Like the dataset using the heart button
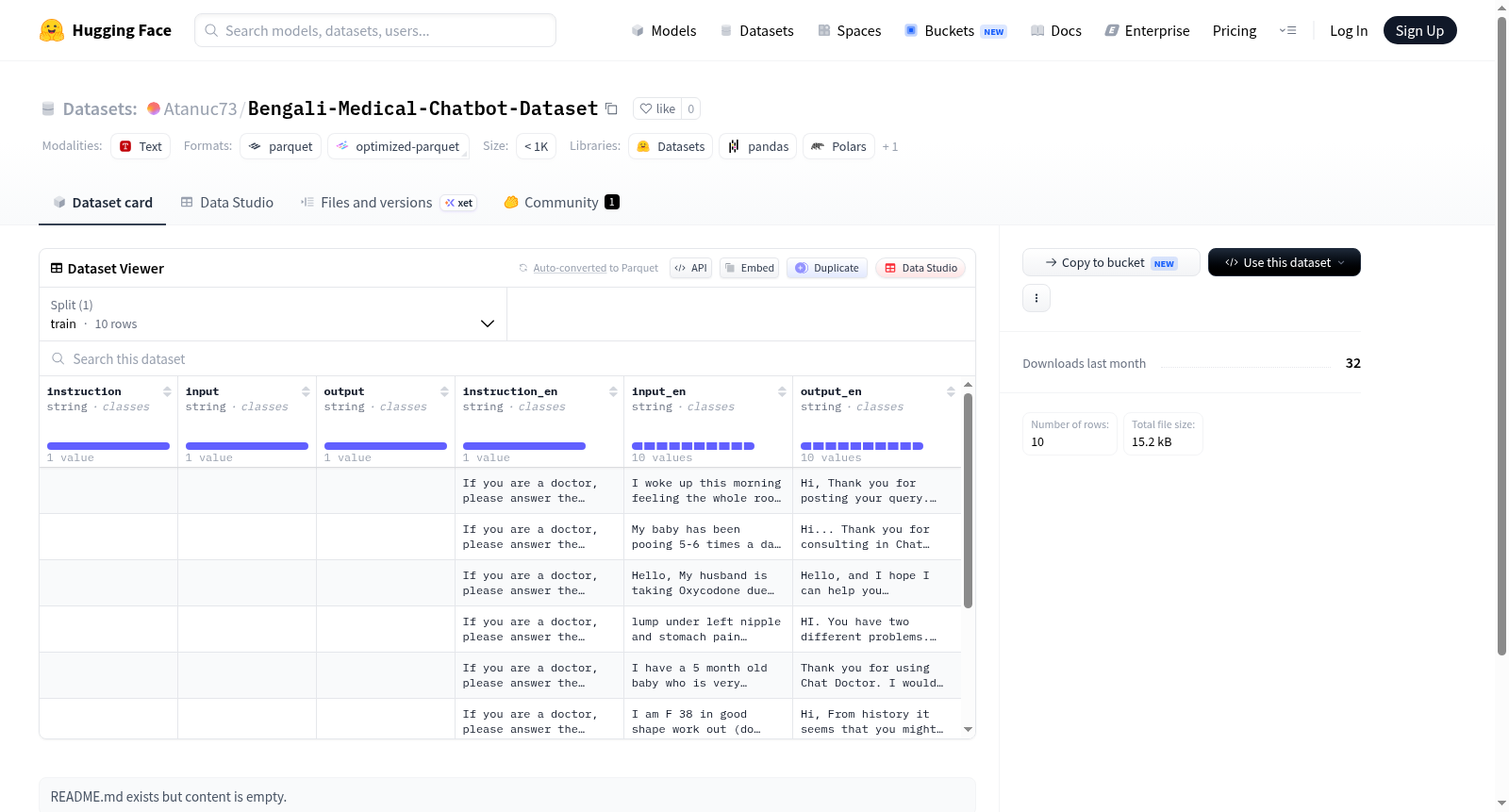1509x812 pixels. coord(657,108)
